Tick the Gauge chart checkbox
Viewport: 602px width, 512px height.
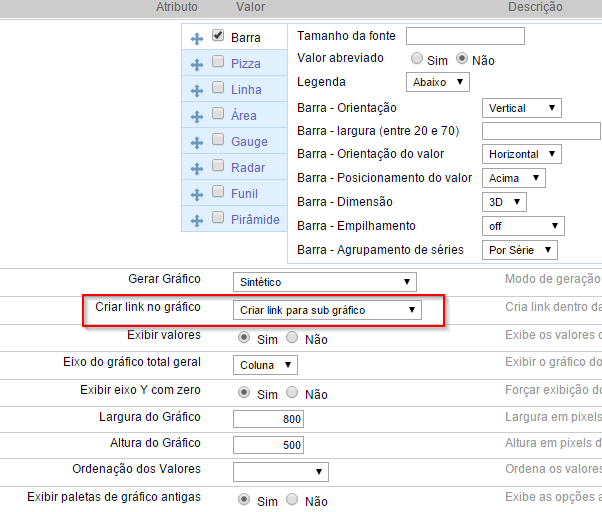(x=218, y=140)
